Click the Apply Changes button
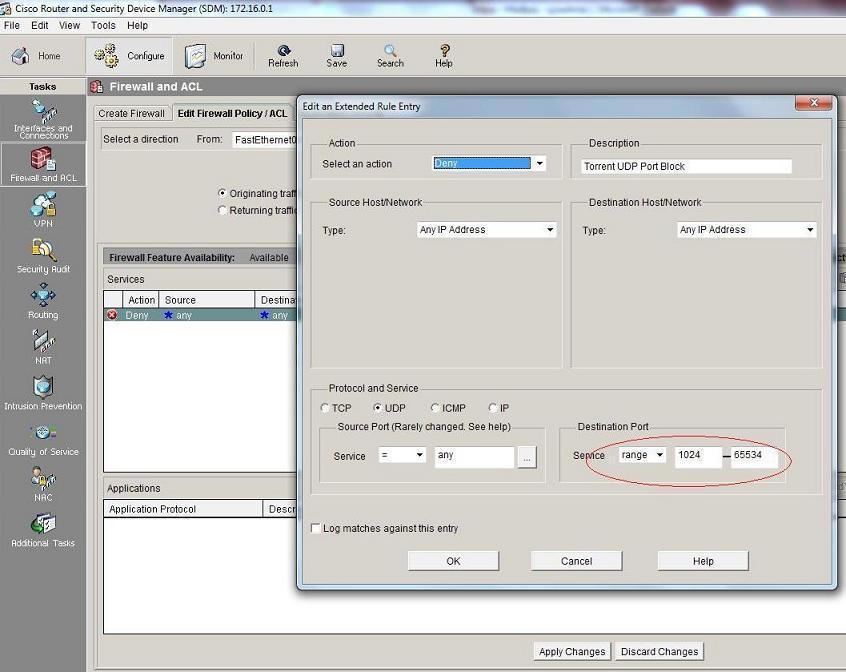The image size is (846, 672). [571, 651]
